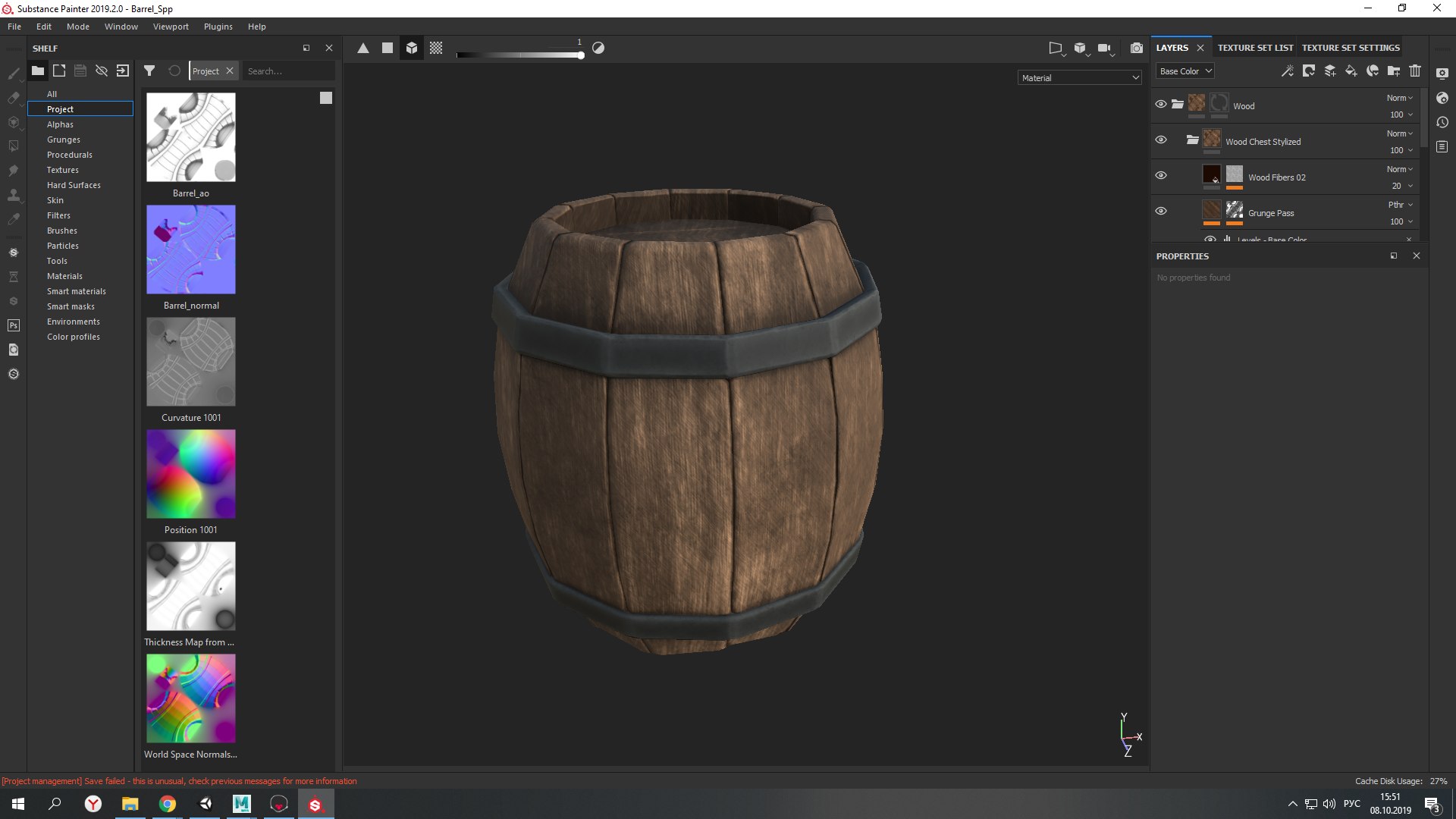The image size is (1456, 819).
Task: Open Wood Fibers 02 opacity 20 dropdown
Action: [x=1401, y=186]
